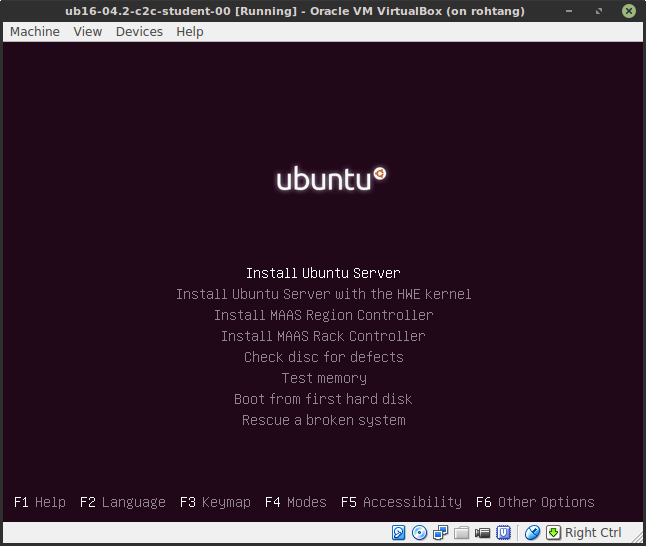Click the shared folders status icon

(461, 532)
